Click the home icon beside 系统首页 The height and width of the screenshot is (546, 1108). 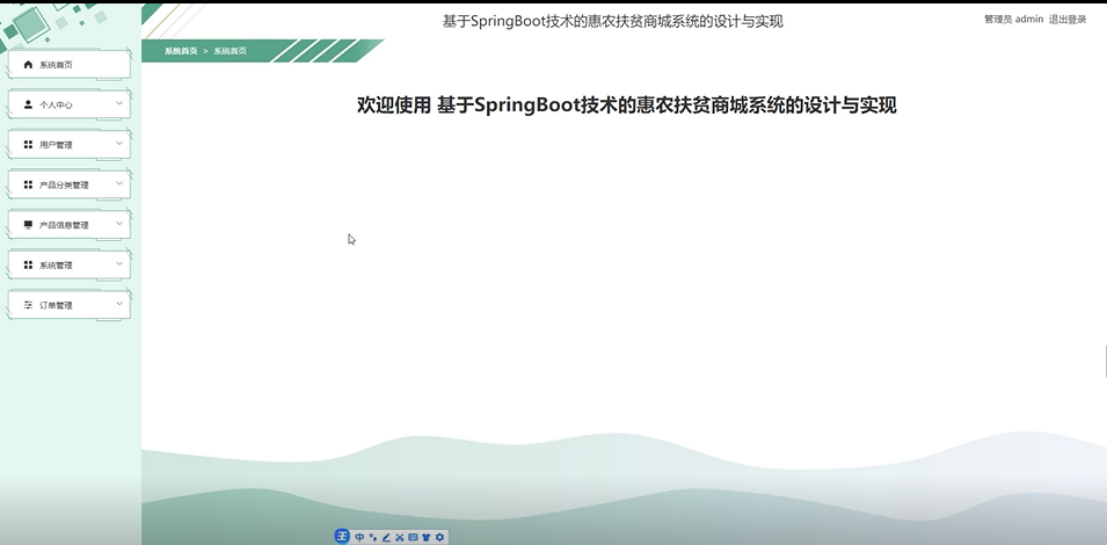click(28, 64)
